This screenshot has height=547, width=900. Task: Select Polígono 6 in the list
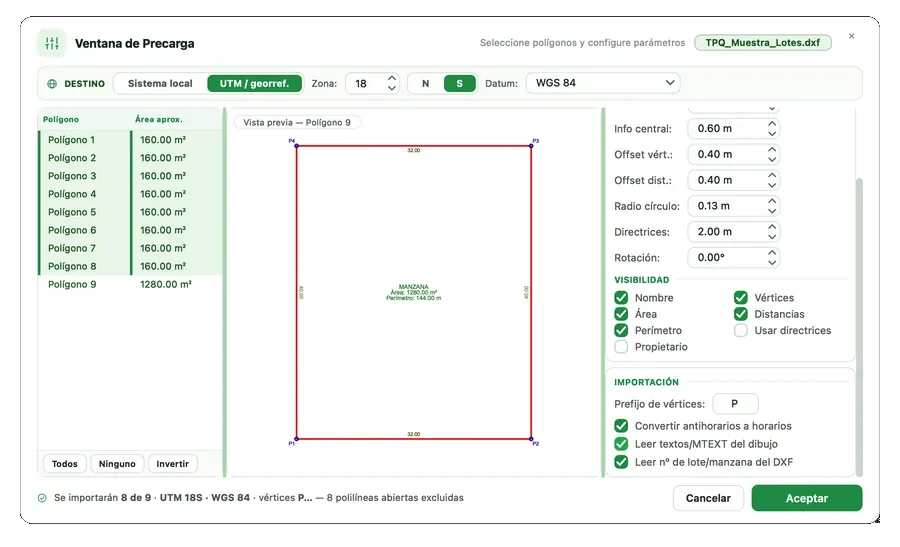click(130, 230)
